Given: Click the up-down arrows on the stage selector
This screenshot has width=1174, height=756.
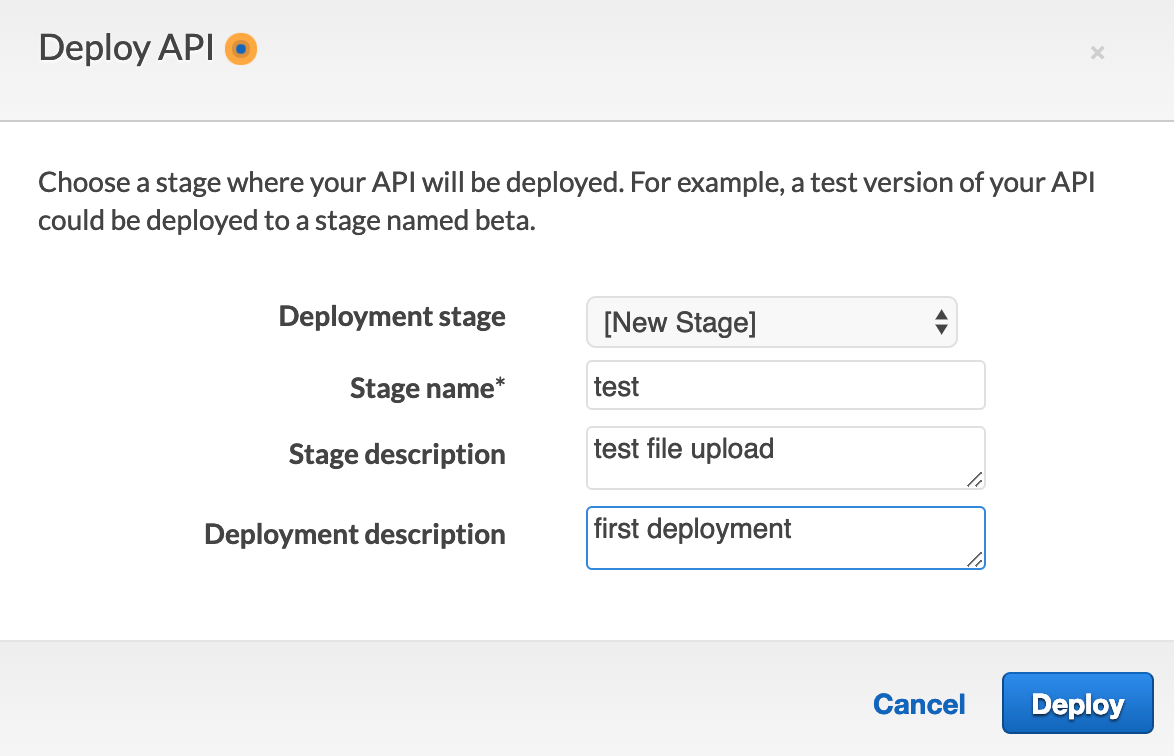Looking at the screenshot, I should (x=940, y=322).
